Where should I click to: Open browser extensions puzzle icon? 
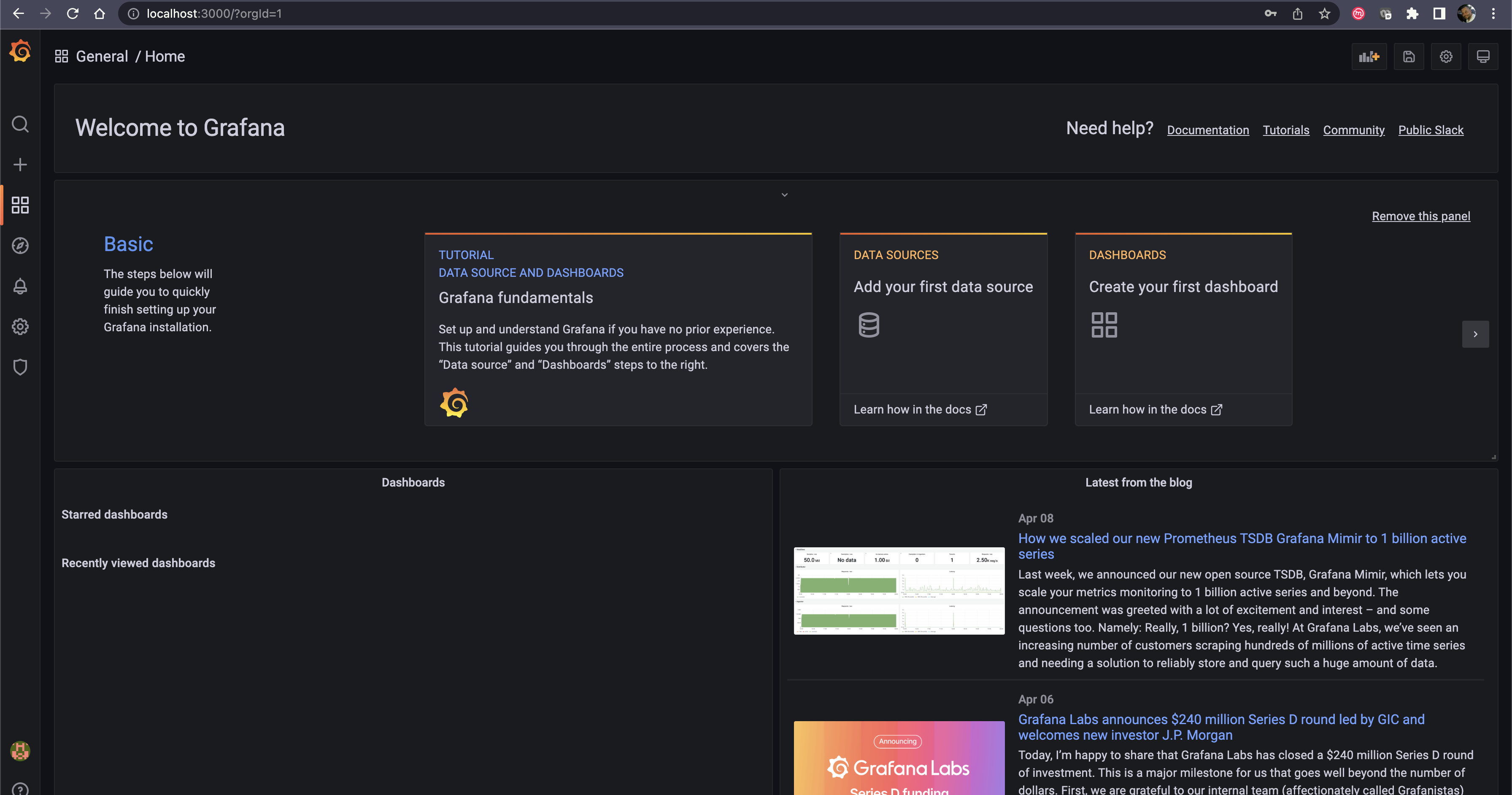pyautogui.click(x=1412, y=14)
